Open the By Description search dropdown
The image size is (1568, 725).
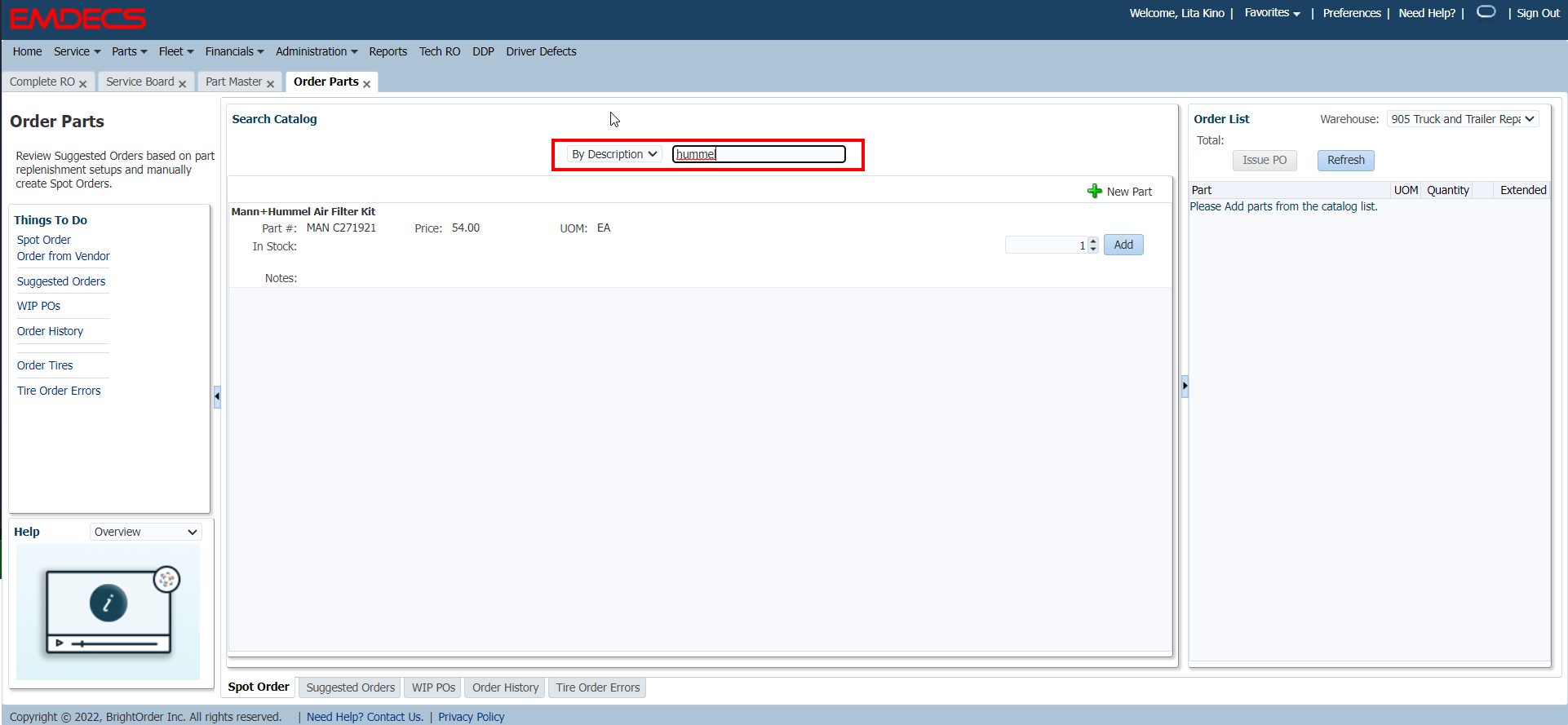tap(614, 154)
